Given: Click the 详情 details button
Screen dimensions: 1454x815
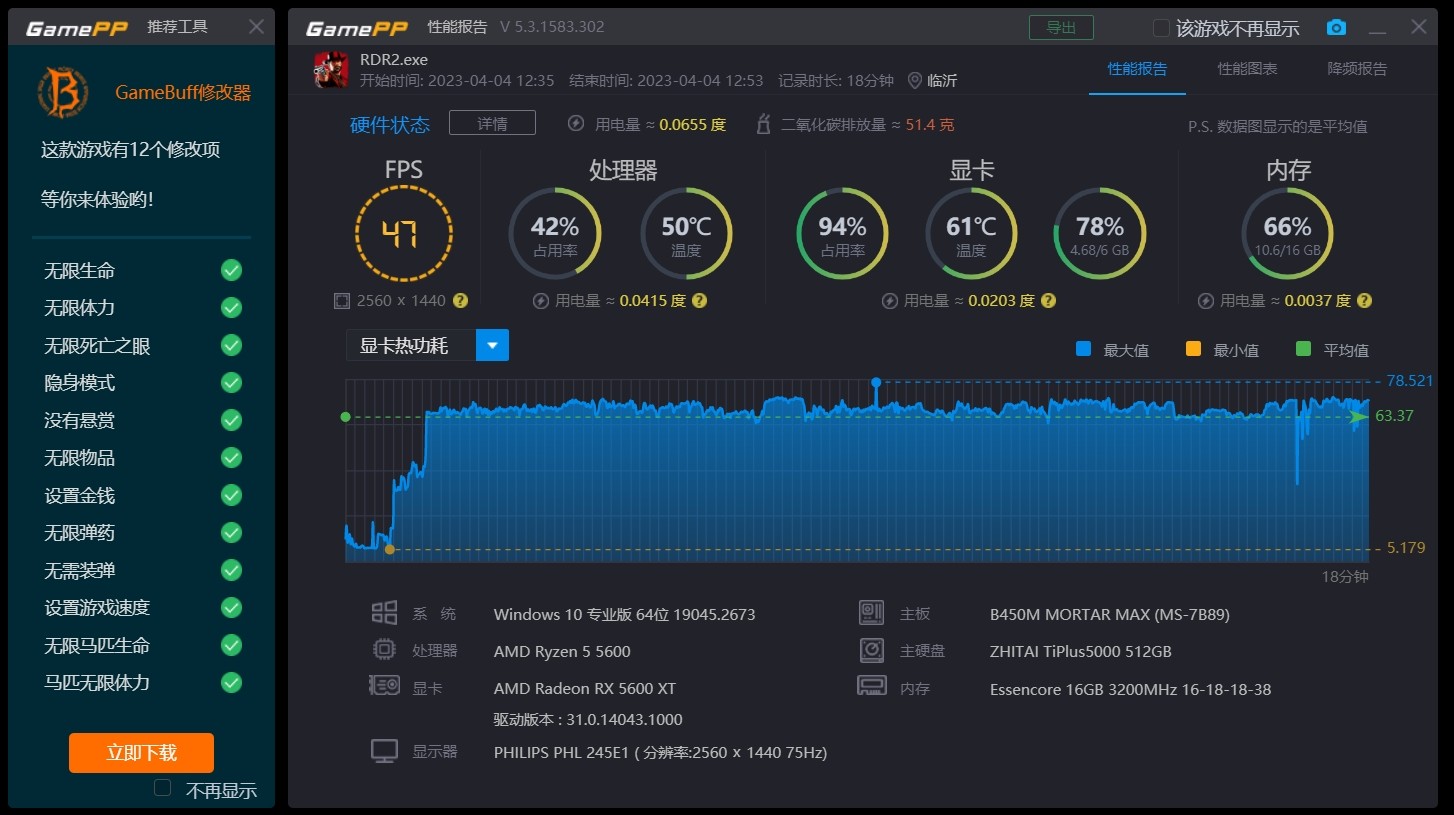Looking at the screenshot, I should pos(492,123).
